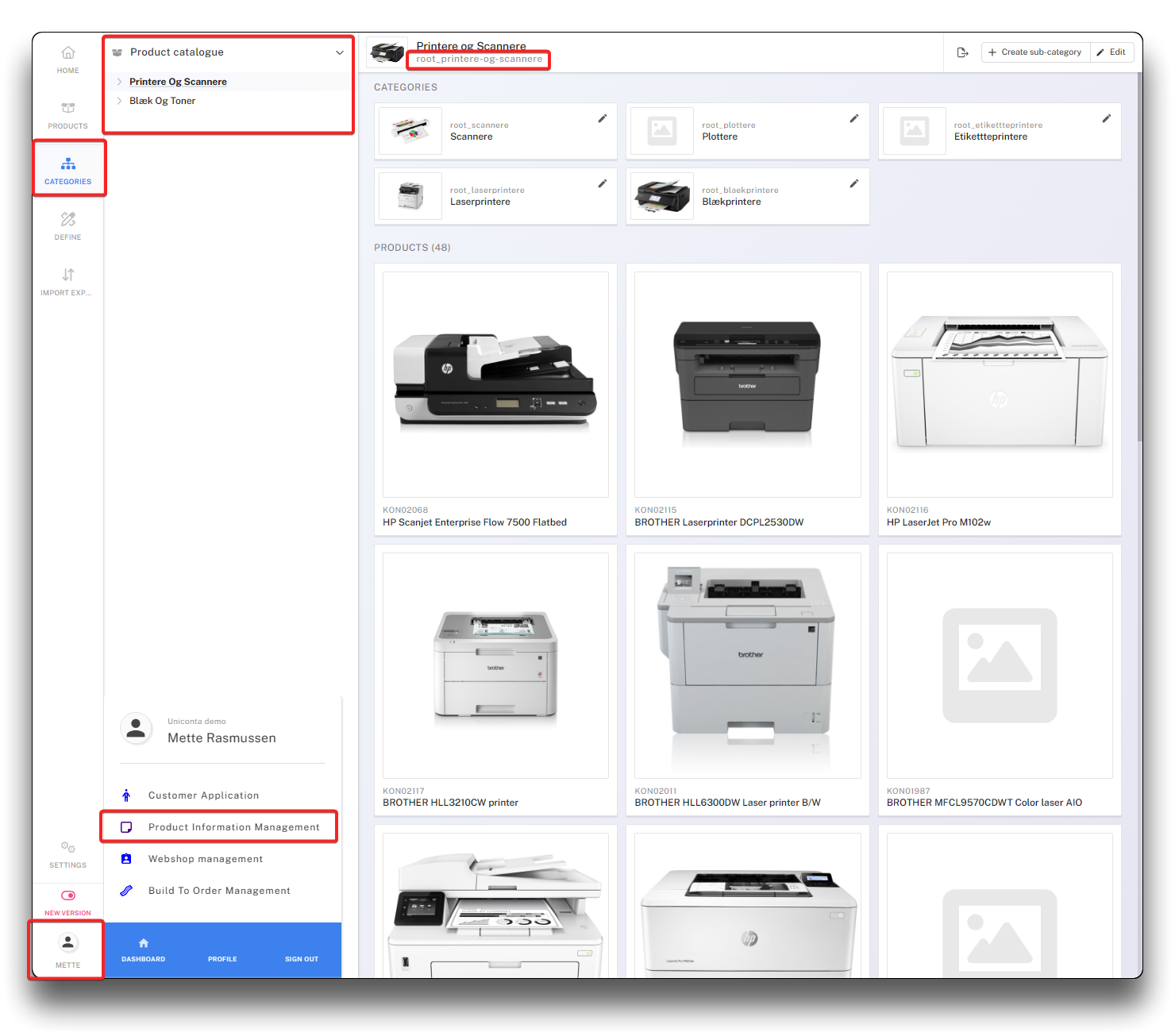Open the Laserprintere category thumbnail
The image size is (1175, 1036).
tap(410, 196)
